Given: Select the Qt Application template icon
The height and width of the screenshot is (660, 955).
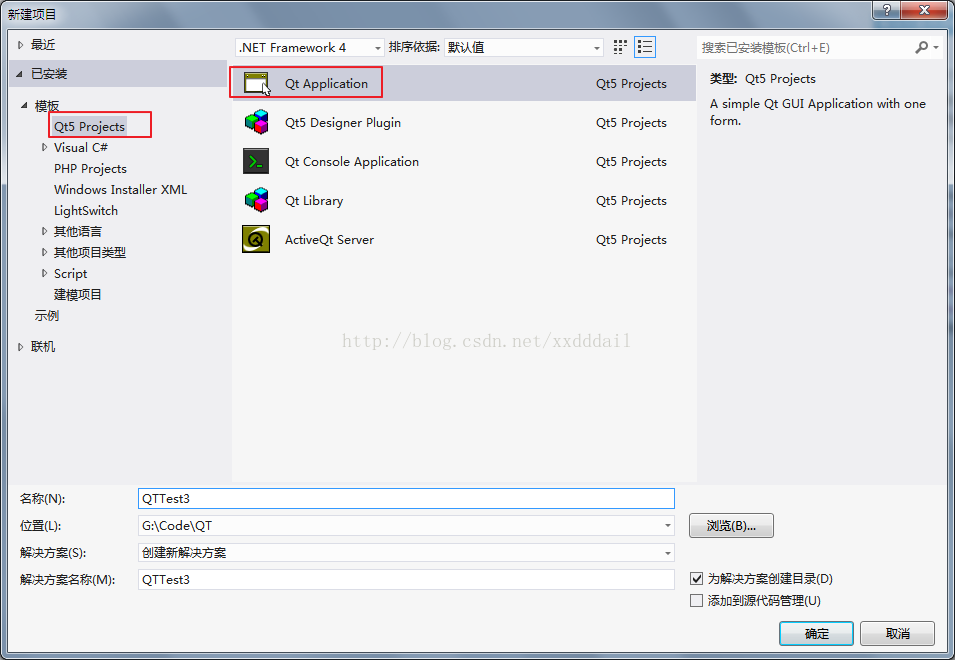Looking at the screenshot, I should pyautogui.click(x=256, y=83).
